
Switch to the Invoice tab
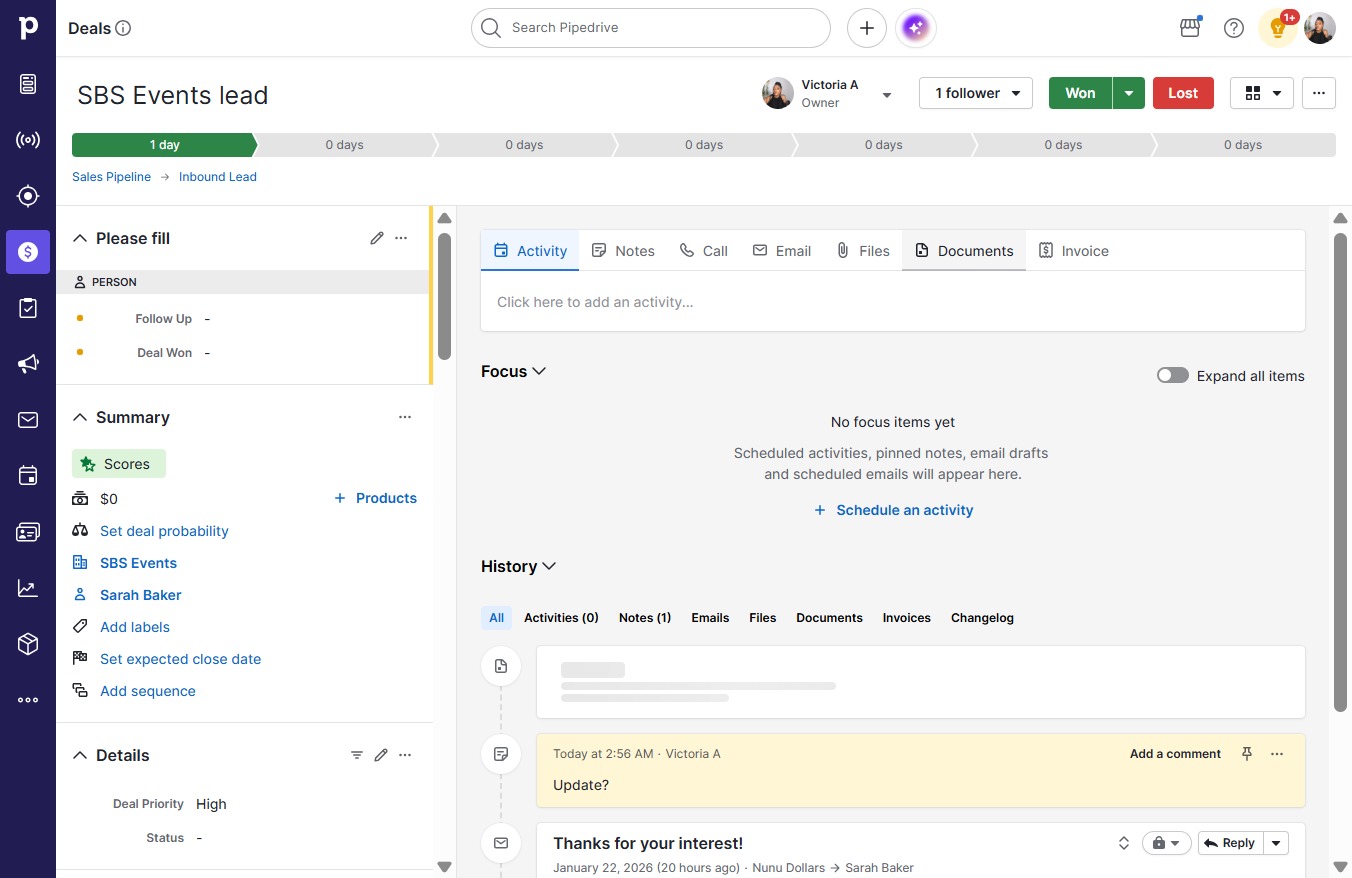coord(1074,251)
